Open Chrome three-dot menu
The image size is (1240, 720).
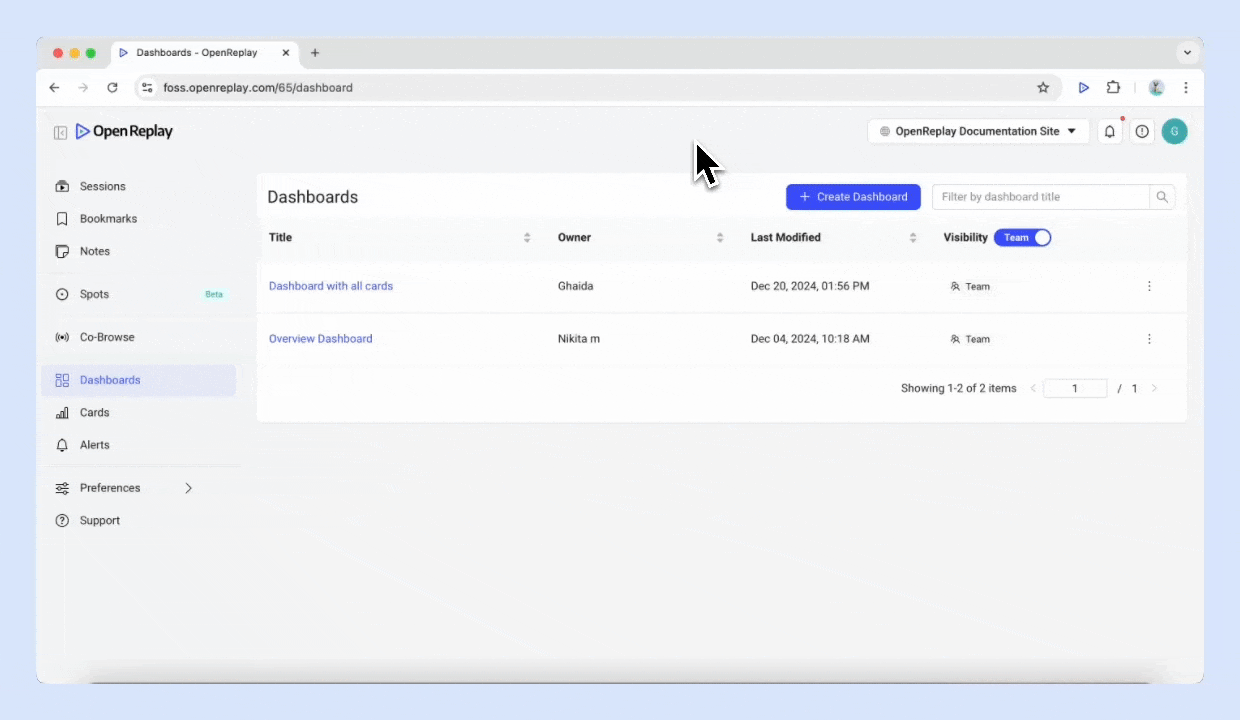1186,88
